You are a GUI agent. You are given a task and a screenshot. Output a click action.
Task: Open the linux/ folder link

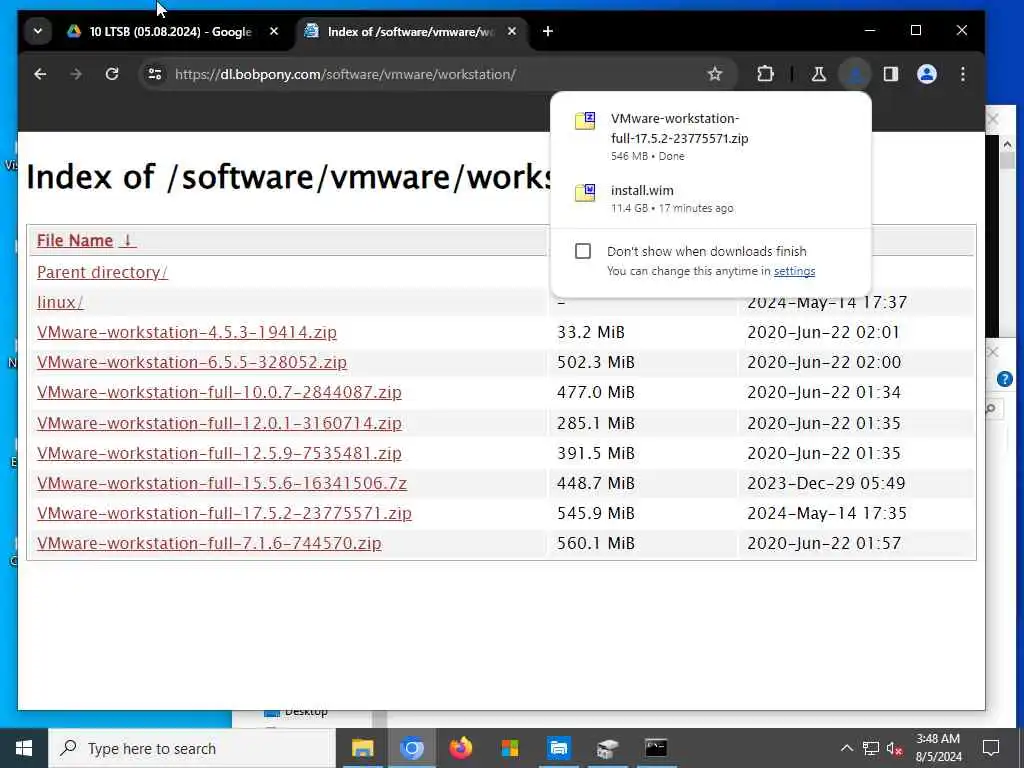point(60,302)
